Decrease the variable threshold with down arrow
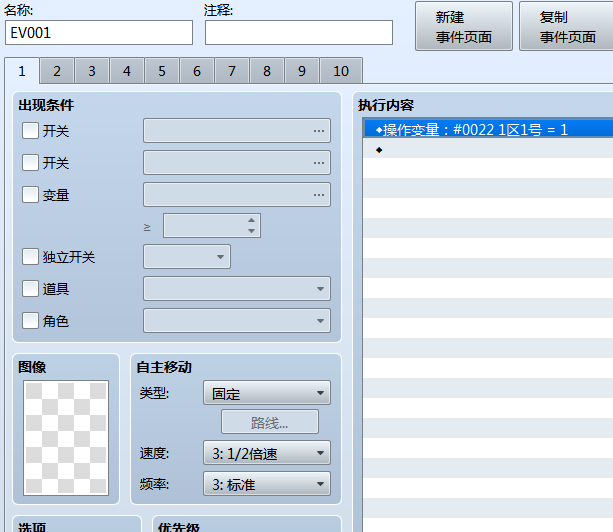This screenshot has width=613, height=532. coord(251,231)
